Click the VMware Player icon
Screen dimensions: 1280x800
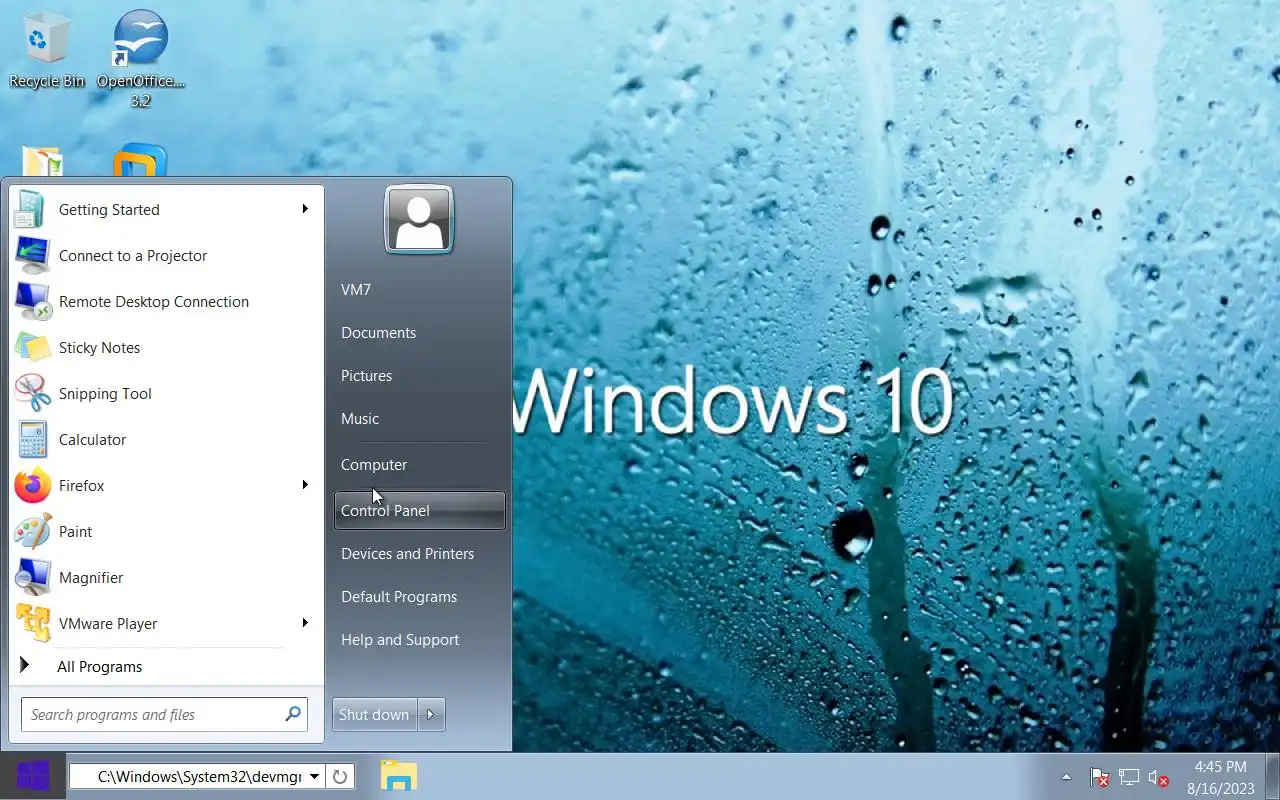[32, 623]
